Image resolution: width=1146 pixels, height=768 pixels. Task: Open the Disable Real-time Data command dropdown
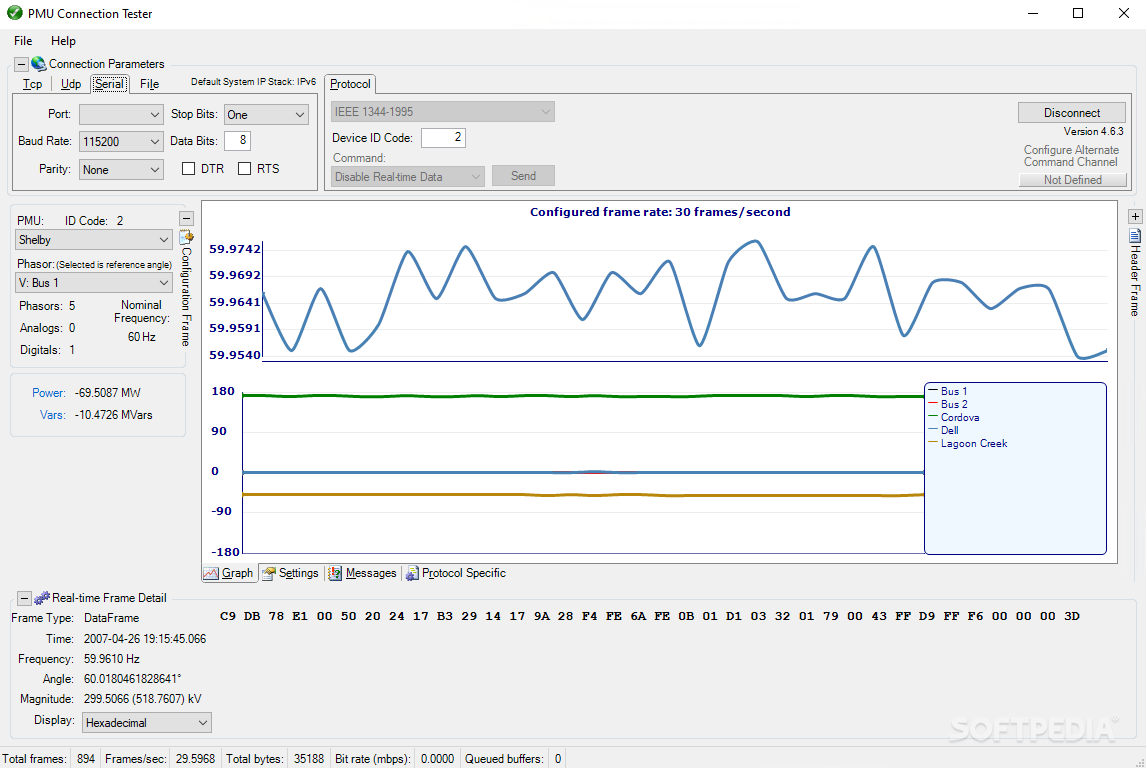tap(408, 177)
